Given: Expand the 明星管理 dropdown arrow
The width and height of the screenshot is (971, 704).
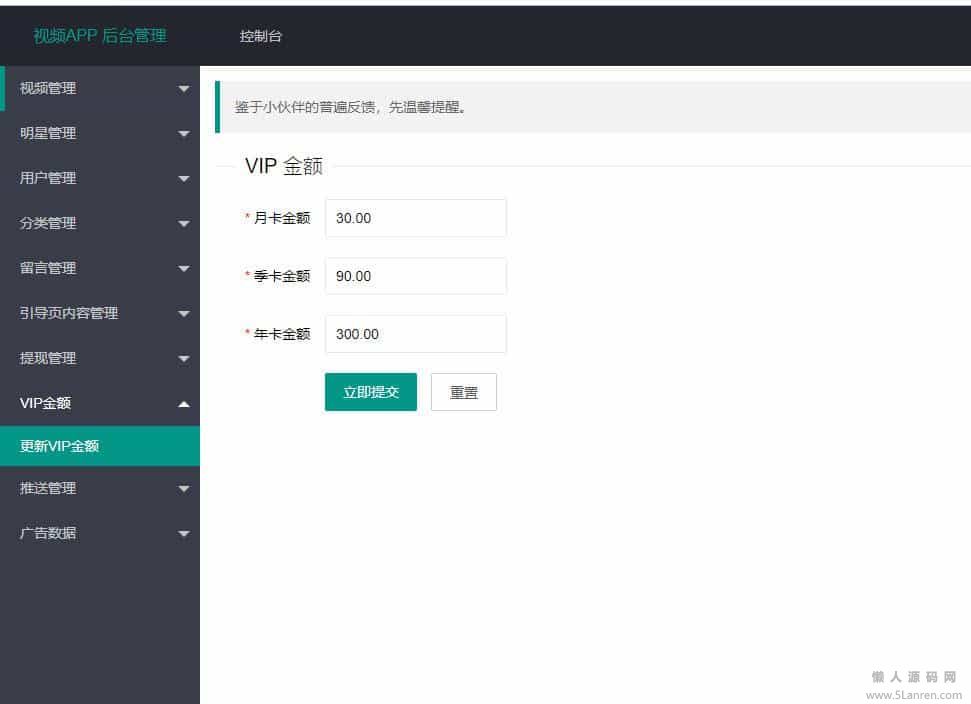Looking at the screenshot, I should 183,134.
